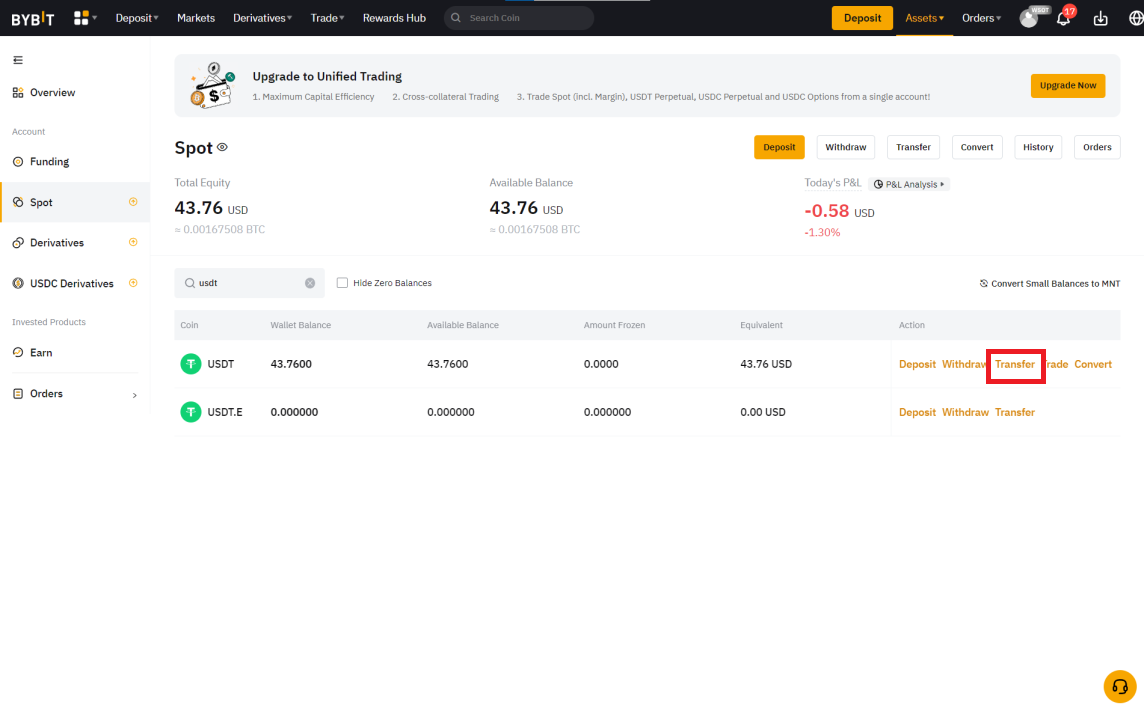Open the Bybit logo home link
Screen dimensions: 1144x720
[33, 18]
